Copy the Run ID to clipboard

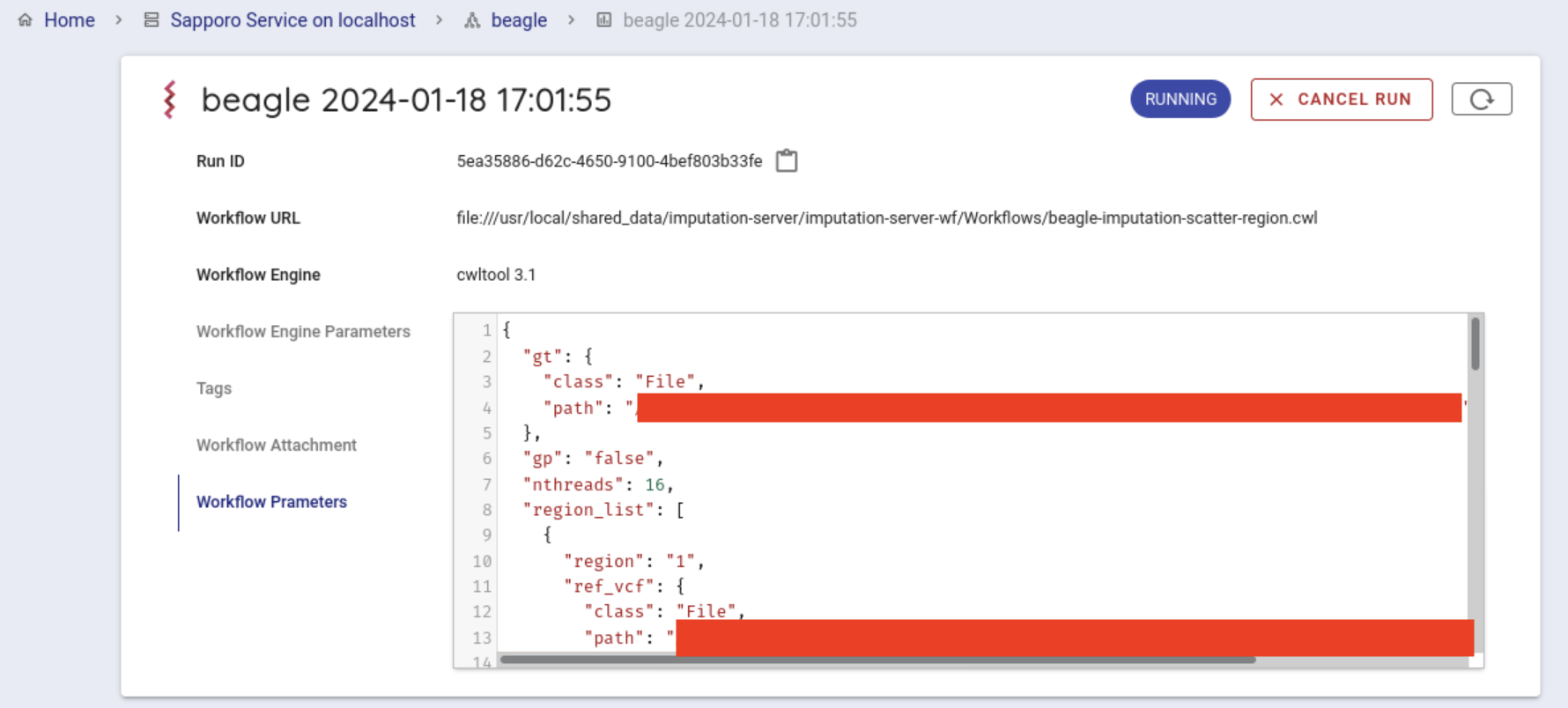[786, 161]
